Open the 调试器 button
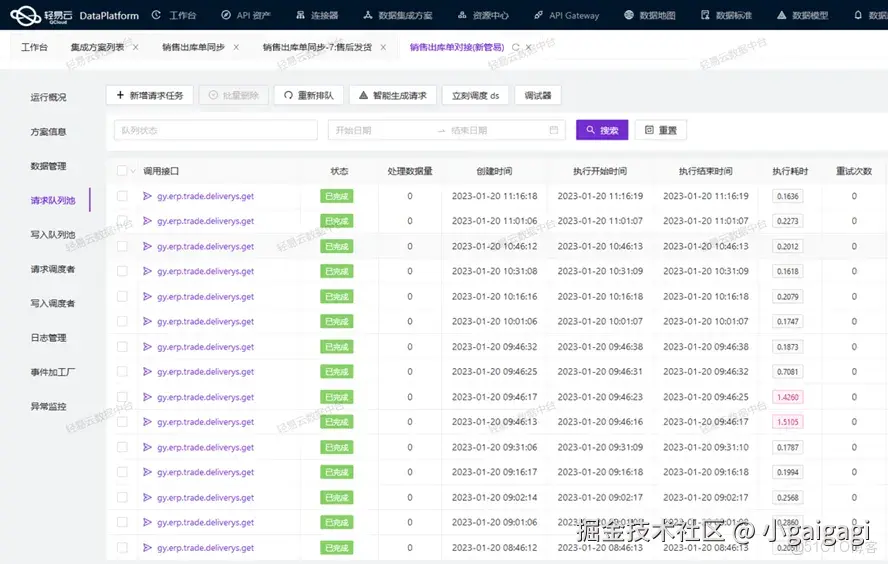The width and height of the screenshot is (888, 564). [537, 95]
